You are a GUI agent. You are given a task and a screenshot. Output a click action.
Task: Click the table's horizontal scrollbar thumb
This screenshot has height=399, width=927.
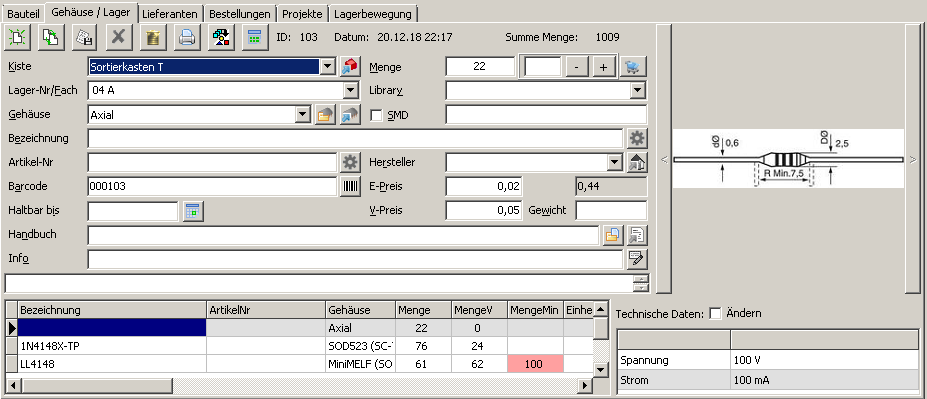97,385
